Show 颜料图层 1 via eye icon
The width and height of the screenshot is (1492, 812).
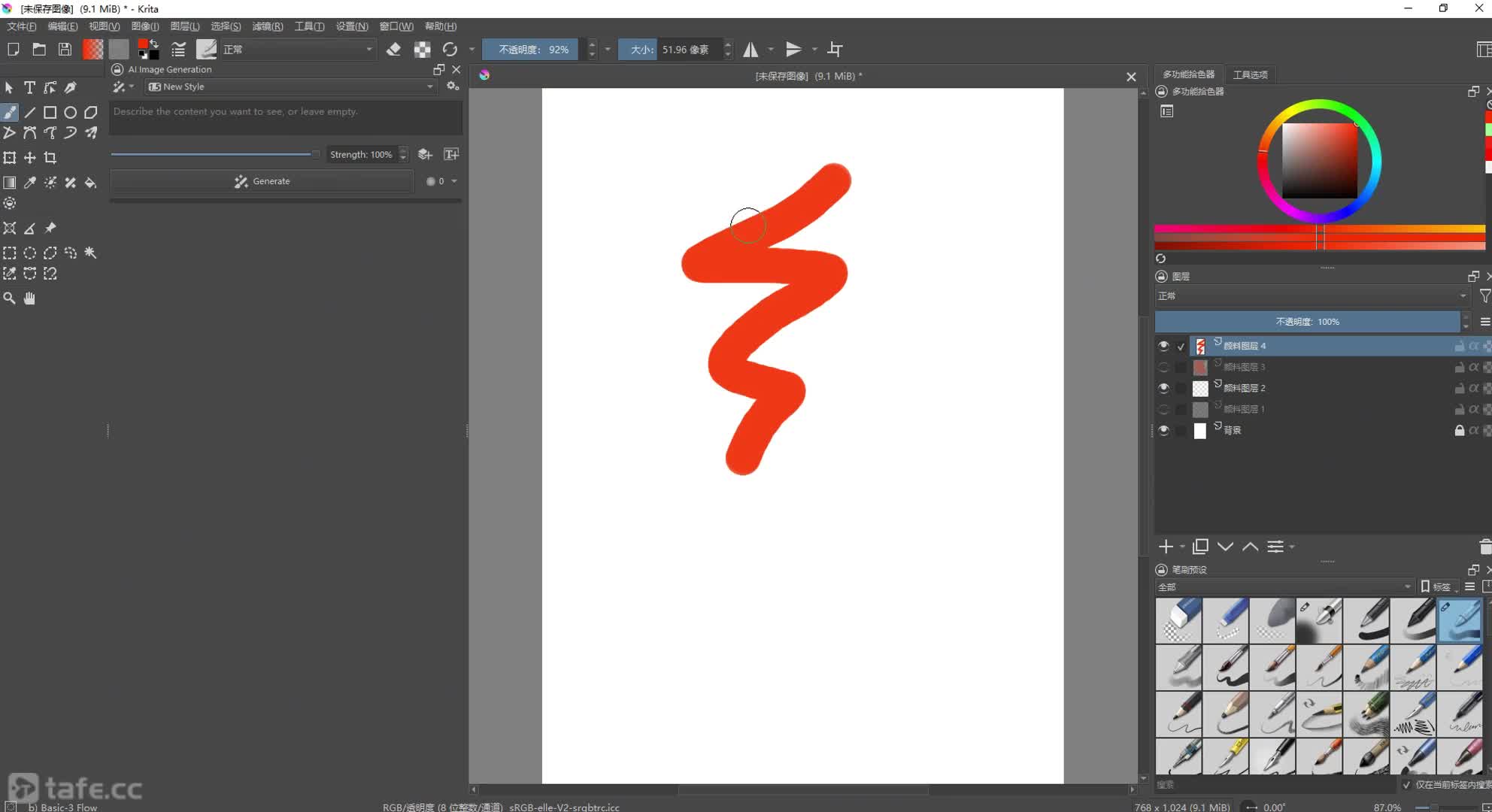1163,409
